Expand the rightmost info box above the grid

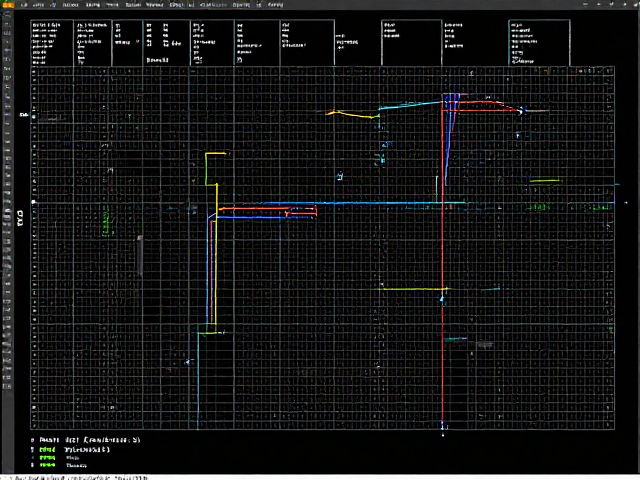(x=539, y=42)
